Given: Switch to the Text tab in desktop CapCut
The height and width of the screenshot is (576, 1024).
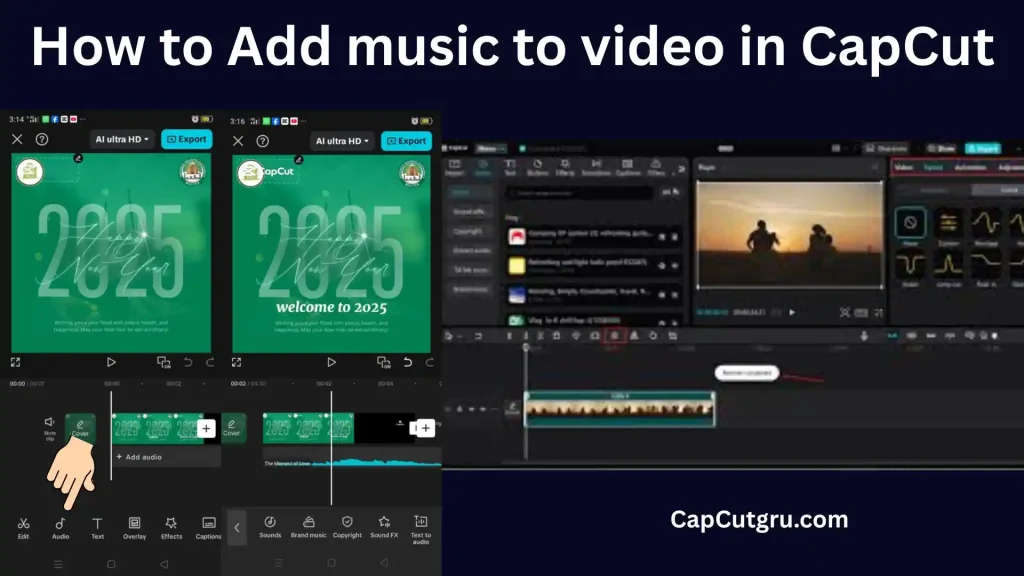Looking at the screenshot, I should pyautogui.click(x=510, y=167).
